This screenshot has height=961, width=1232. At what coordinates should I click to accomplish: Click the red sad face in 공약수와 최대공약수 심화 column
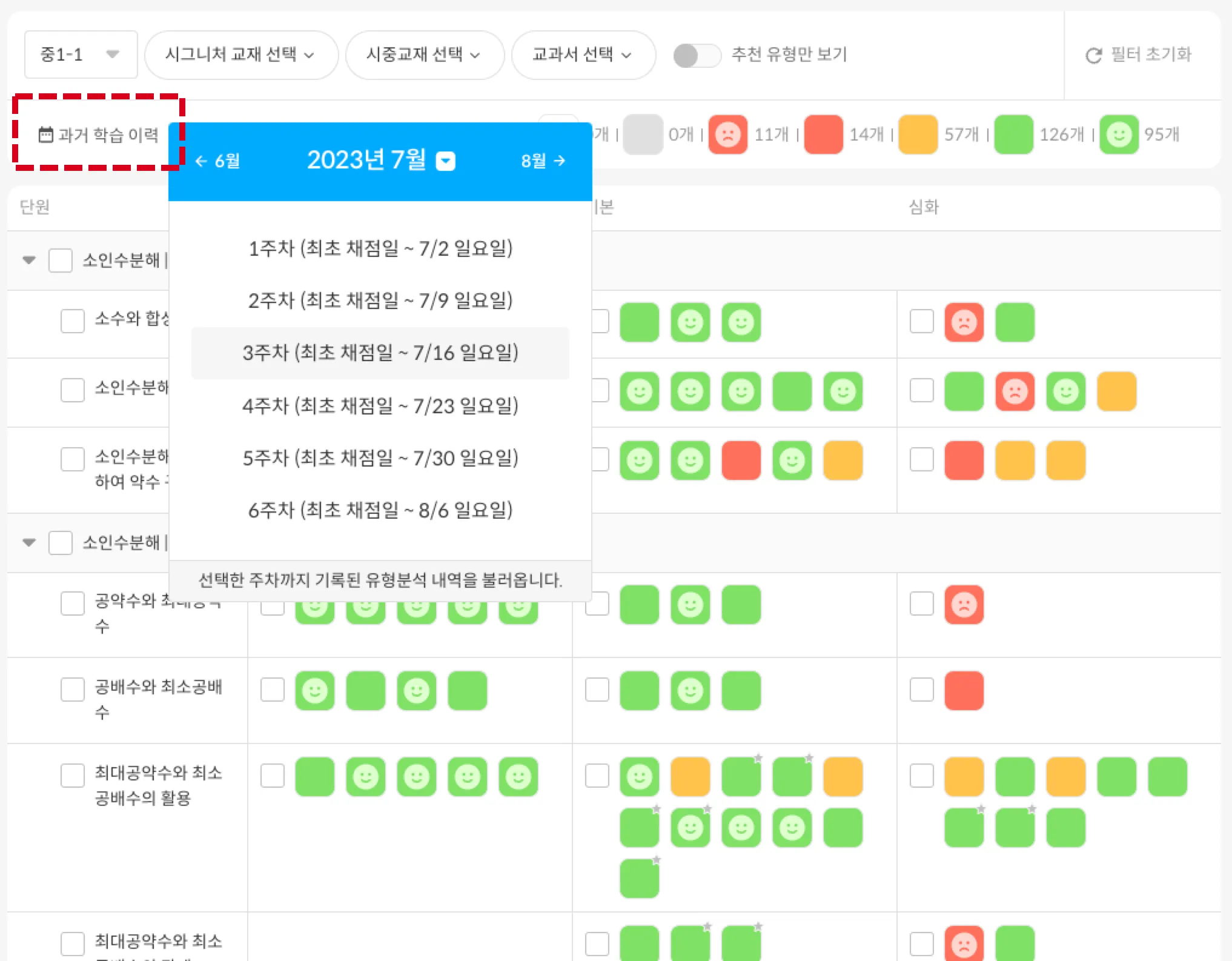click(x=964, y=605)
